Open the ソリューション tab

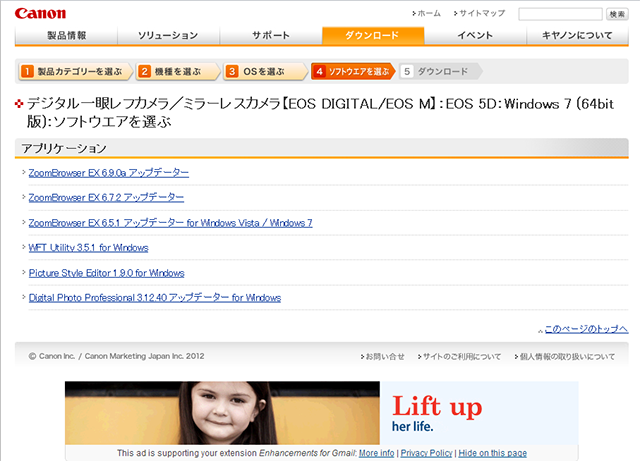pyautogui.click(x=168, y=36)
